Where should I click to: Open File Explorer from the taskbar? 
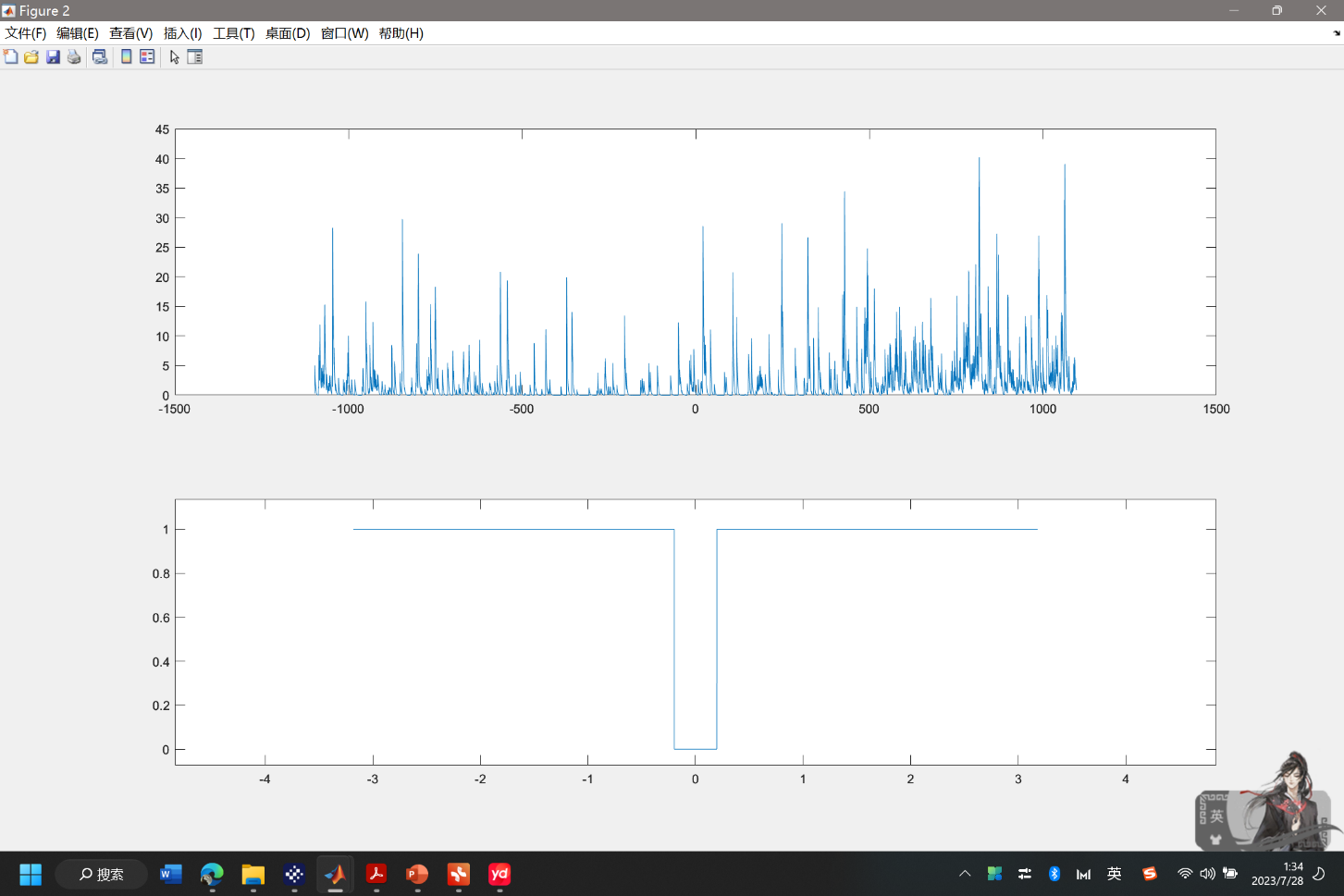click(x=253, y=874)
